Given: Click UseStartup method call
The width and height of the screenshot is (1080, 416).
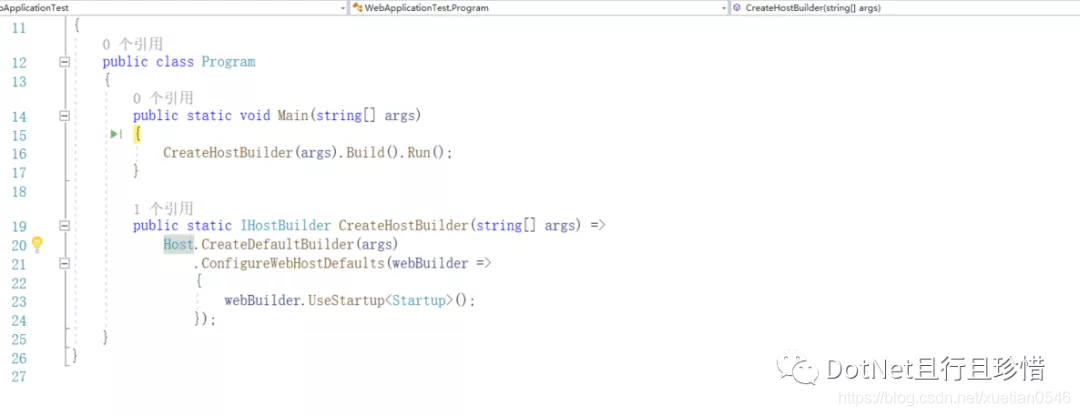Looking at the screenshot, I should coord(346,301).
